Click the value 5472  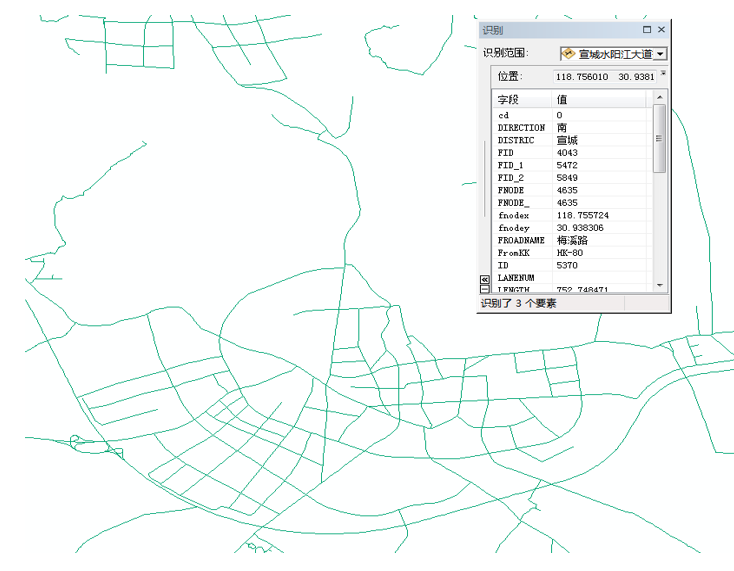coord(567,165)
